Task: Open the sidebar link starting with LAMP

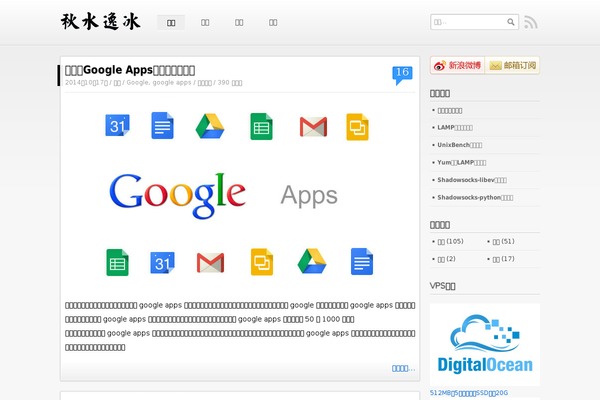Action: pyautogui.click(x=455, y=127)
